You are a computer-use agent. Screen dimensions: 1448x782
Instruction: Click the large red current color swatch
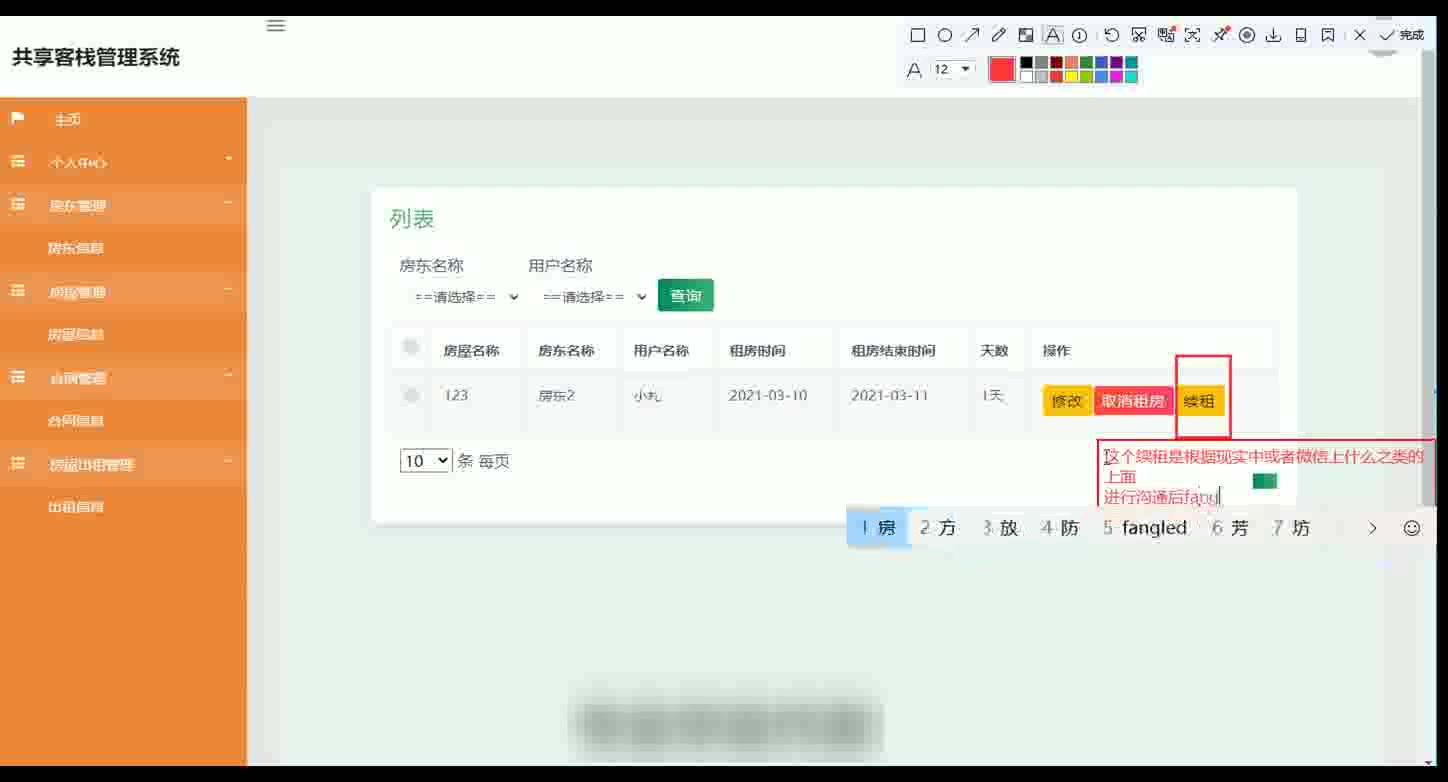click(1001, 69)
